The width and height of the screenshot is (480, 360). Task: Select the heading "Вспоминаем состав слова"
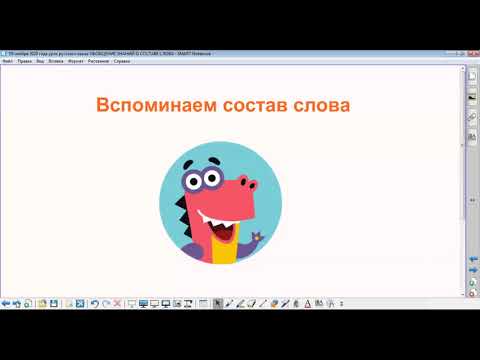click(x=223, y=106)
